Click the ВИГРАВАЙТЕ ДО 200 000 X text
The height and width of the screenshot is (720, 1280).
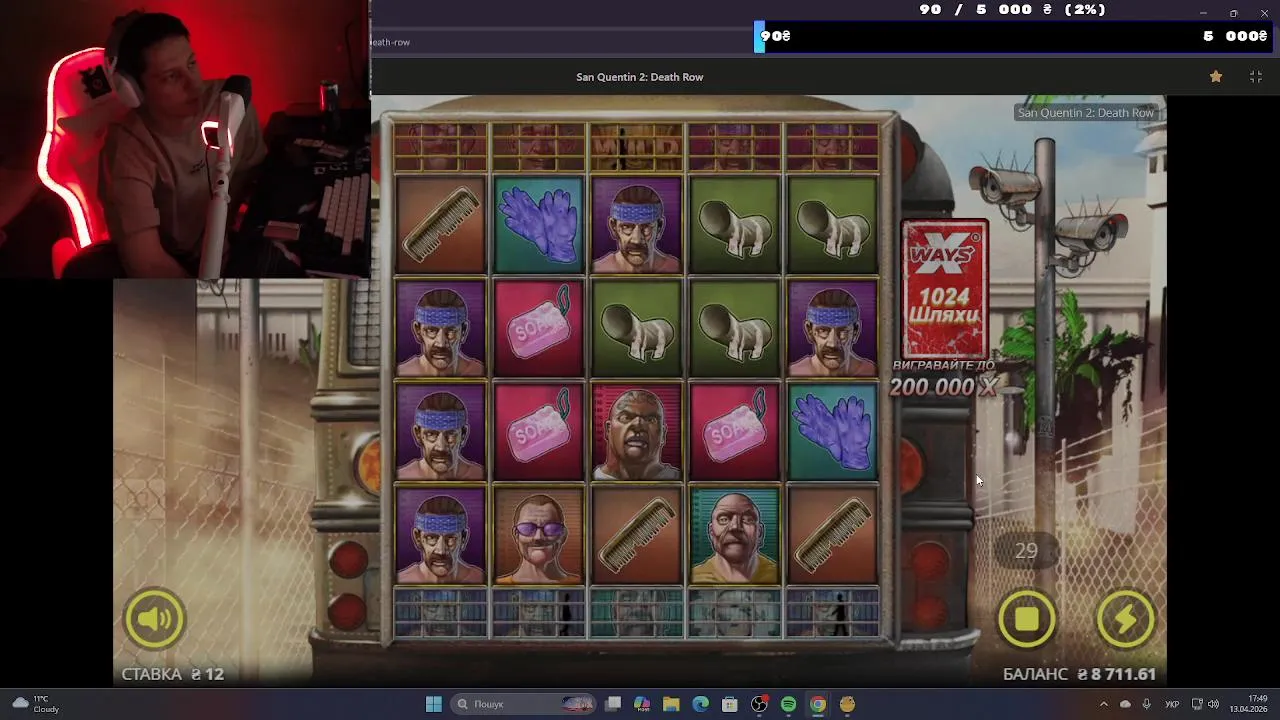tap(944, 378)
